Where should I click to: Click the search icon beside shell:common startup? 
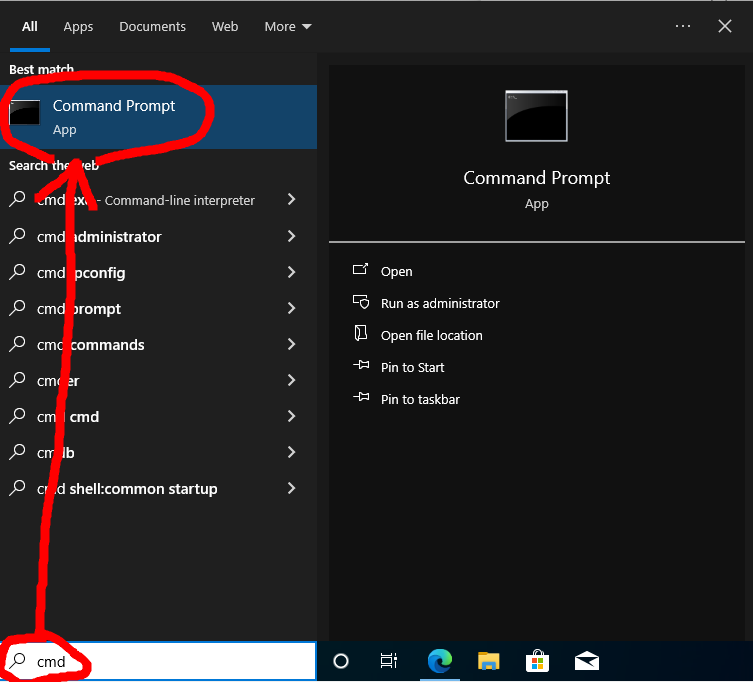(x=17, y=488)
